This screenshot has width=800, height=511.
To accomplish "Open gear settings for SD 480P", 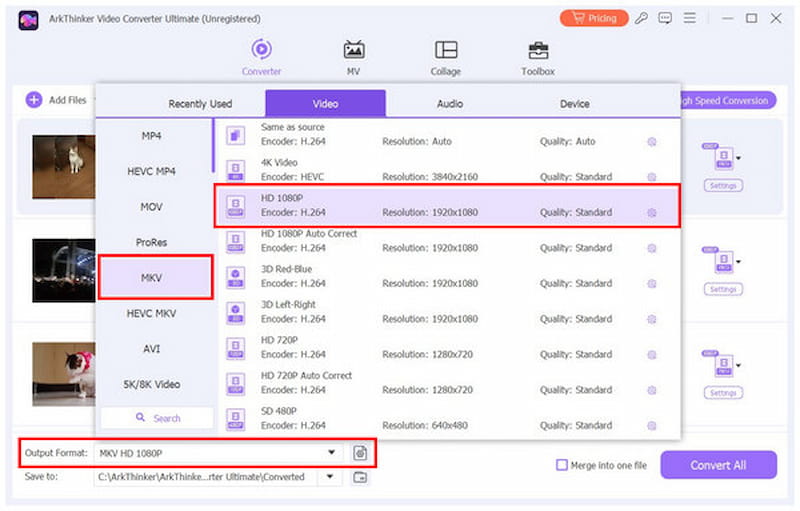I will 652,425.
